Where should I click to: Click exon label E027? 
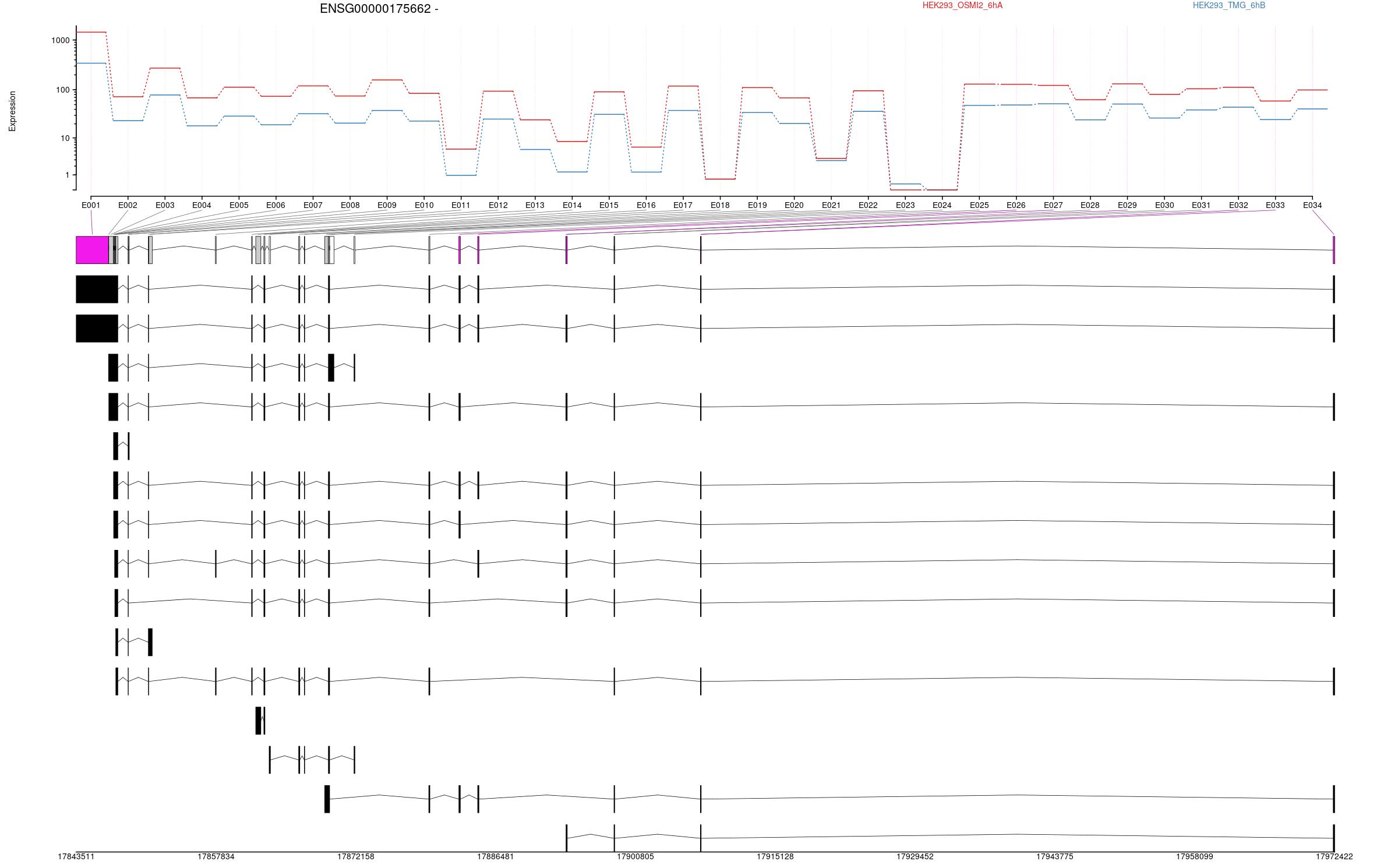(x=1053, y=205)
